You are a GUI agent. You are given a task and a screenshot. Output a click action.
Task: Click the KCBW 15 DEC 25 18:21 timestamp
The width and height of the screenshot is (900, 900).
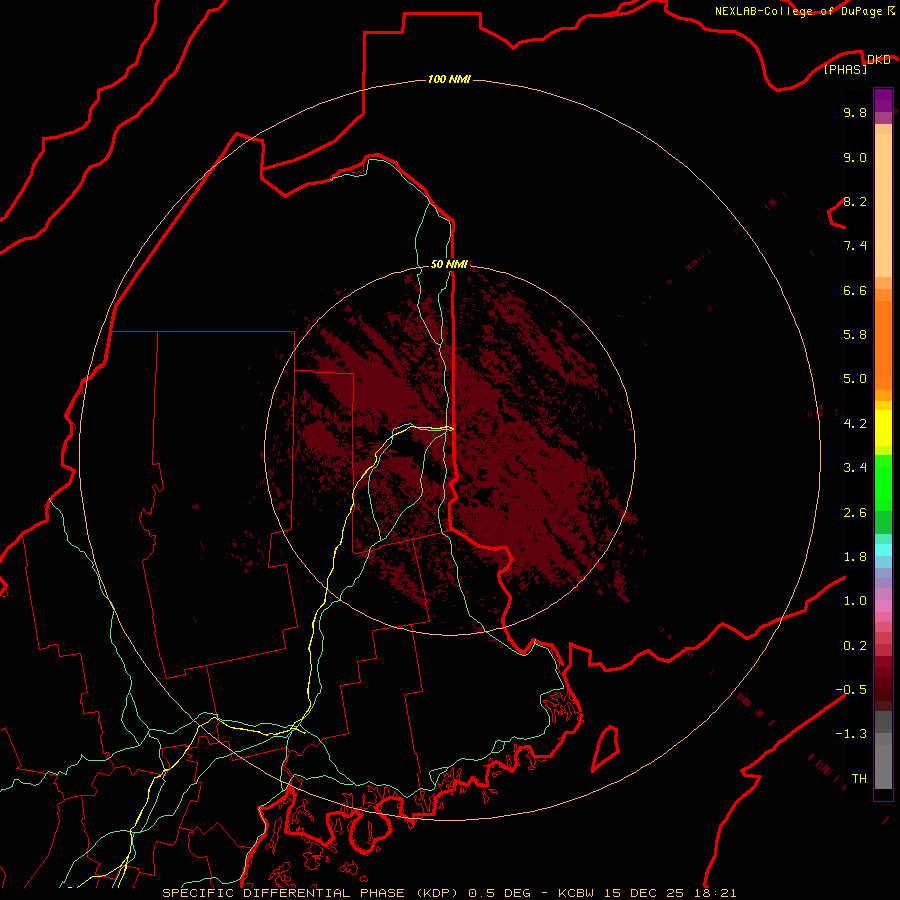(x=647, y=893)
